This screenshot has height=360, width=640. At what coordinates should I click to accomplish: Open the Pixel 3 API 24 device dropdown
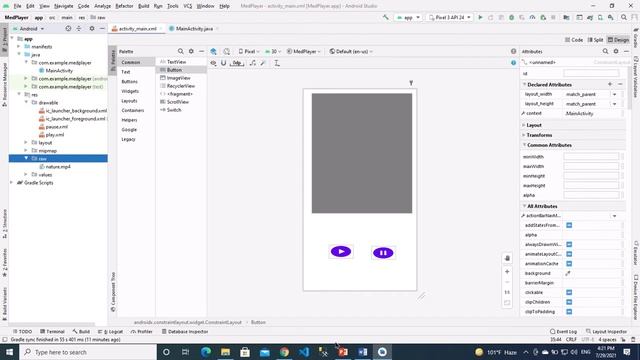point(449,18)
